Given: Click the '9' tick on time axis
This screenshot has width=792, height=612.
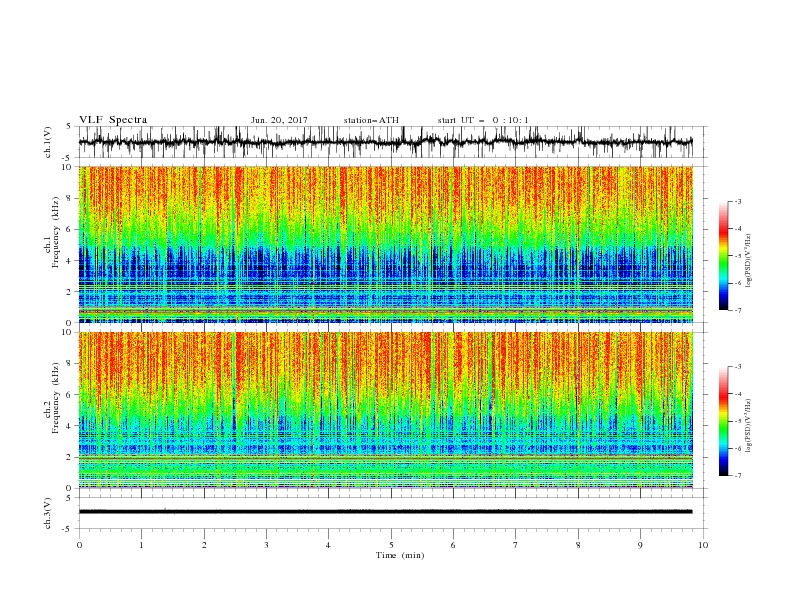Looking at the screenshot, I should tap(640, 545).
